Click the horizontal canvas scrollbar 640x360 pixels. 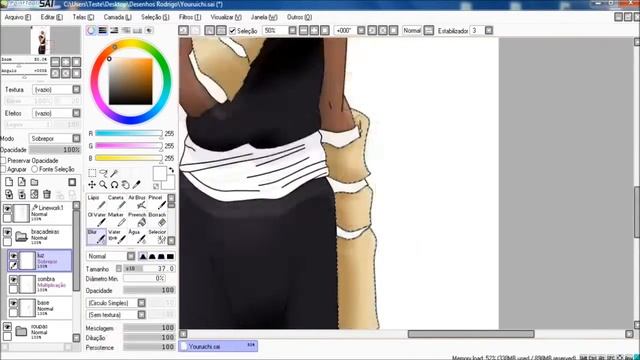point(471,334)
